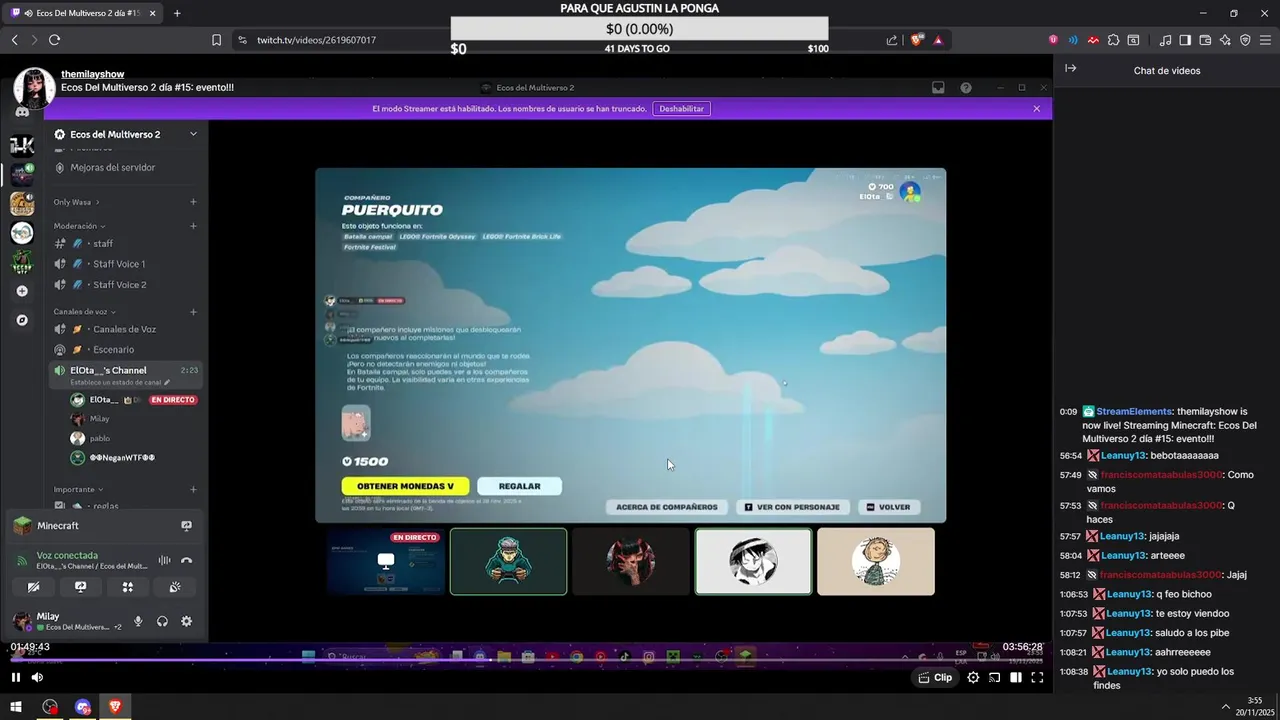1280x720 pixels.
Task: Click the REGALAR button
Action: (519, 486)
